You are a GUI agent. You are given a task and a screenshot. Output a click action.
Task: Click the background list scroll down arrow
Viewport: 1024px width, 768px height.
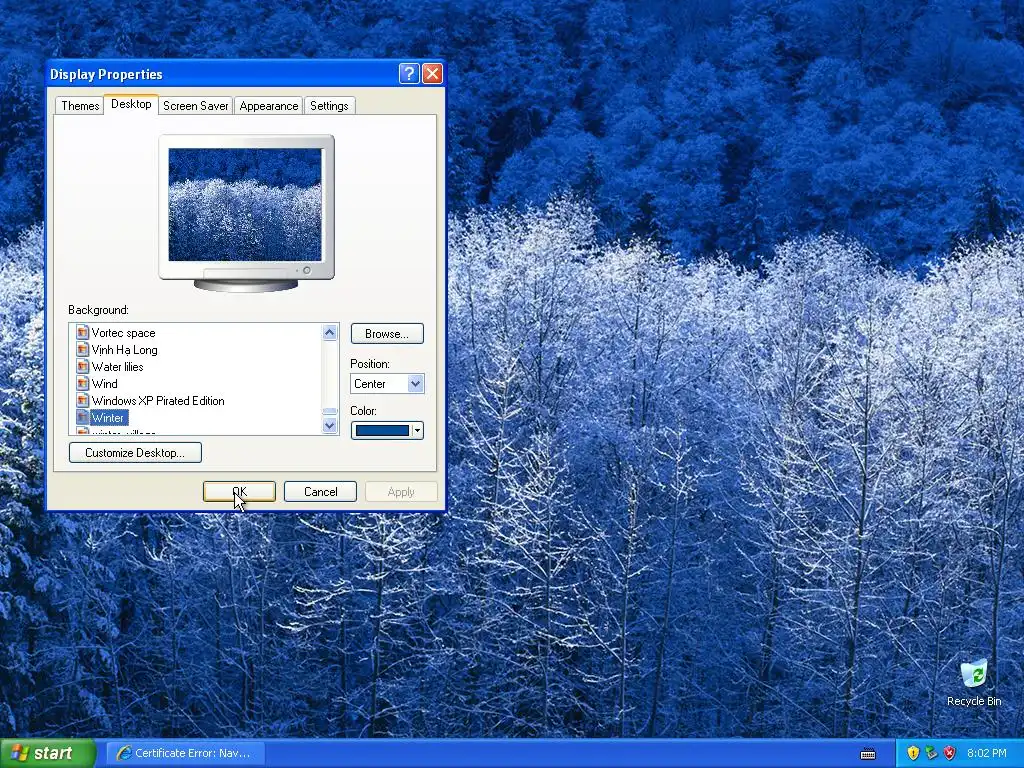point(330,426)
